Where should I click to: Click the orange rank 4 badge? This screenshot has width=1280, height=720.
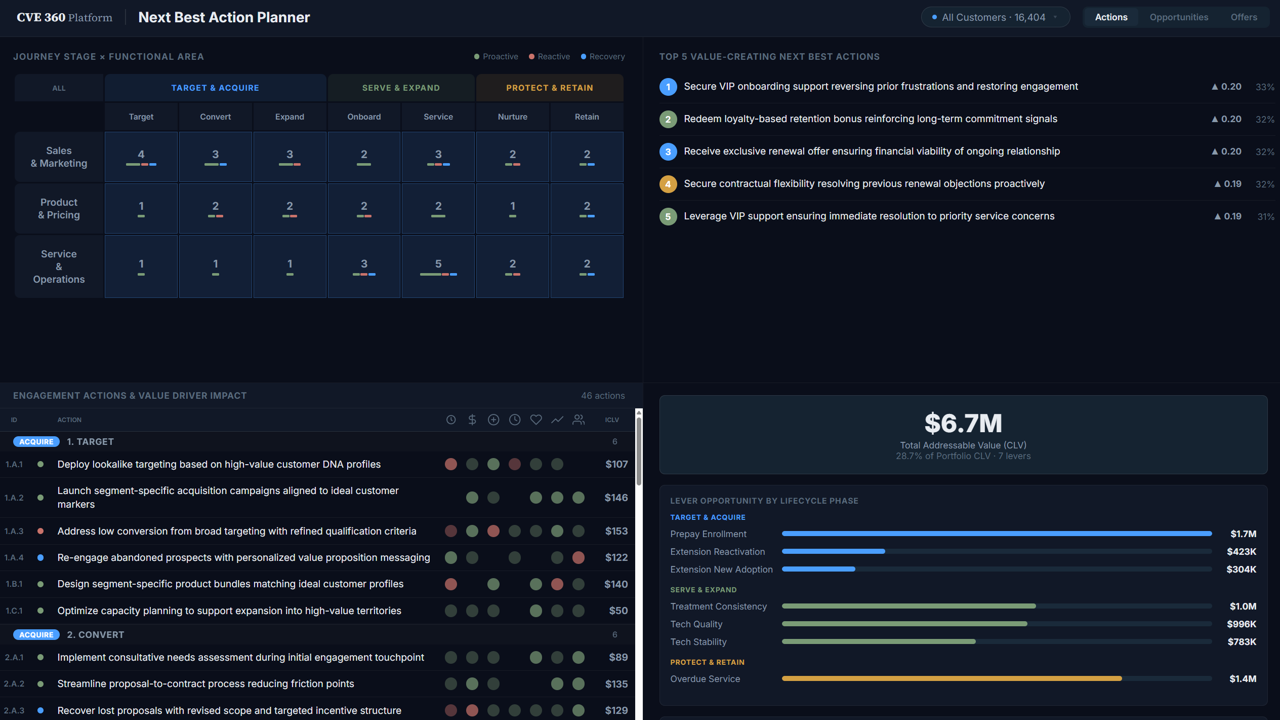[x=668, y=184]
